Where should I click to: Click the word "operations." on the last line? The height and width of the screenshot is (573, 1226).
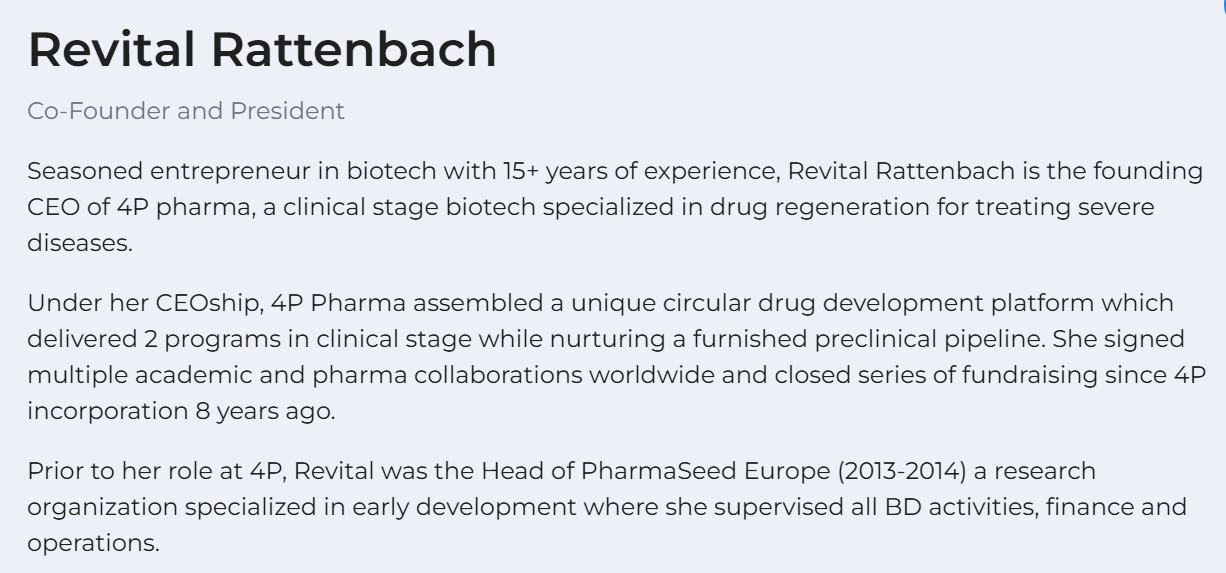(x=93, y=542)
